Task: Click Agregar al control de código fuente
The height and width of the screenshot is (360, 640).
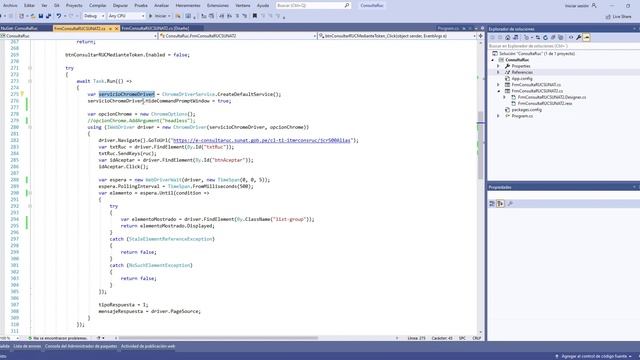Action: tap(593, 356)
